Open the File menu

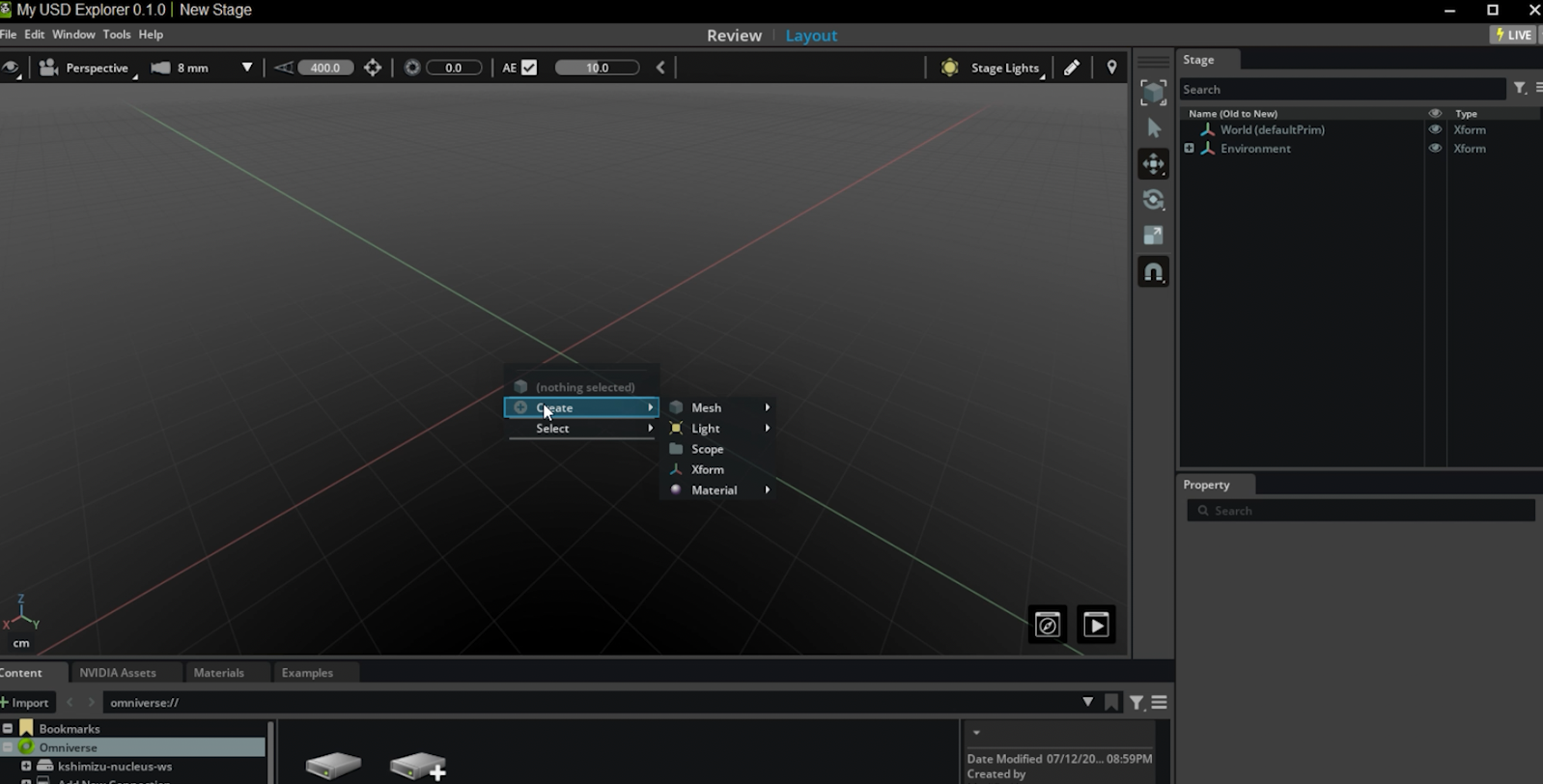[8, 34]
